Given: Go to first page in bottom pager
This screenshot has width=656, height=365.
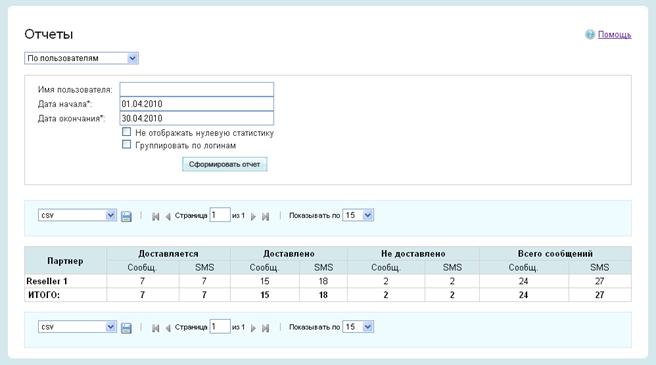Looking at the screenshot, I should [156, 328].
